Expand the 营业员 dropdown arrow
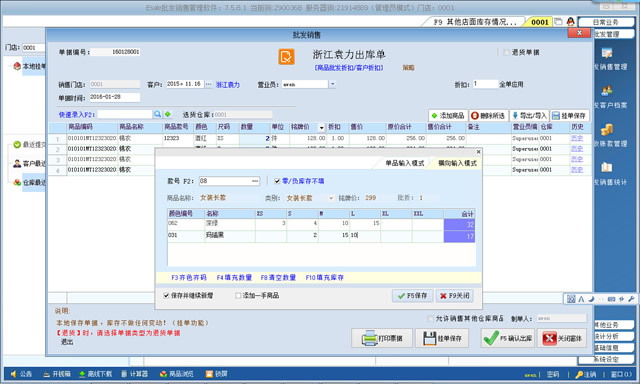 332,84
